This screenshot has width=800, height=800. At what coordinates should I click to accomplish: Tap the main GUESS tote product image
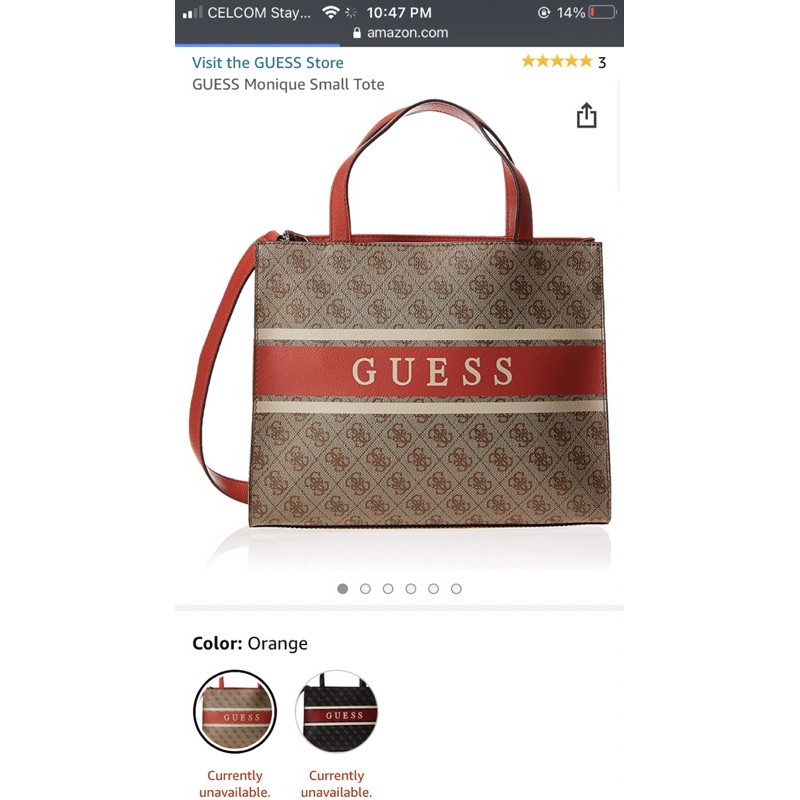point(401,314)
